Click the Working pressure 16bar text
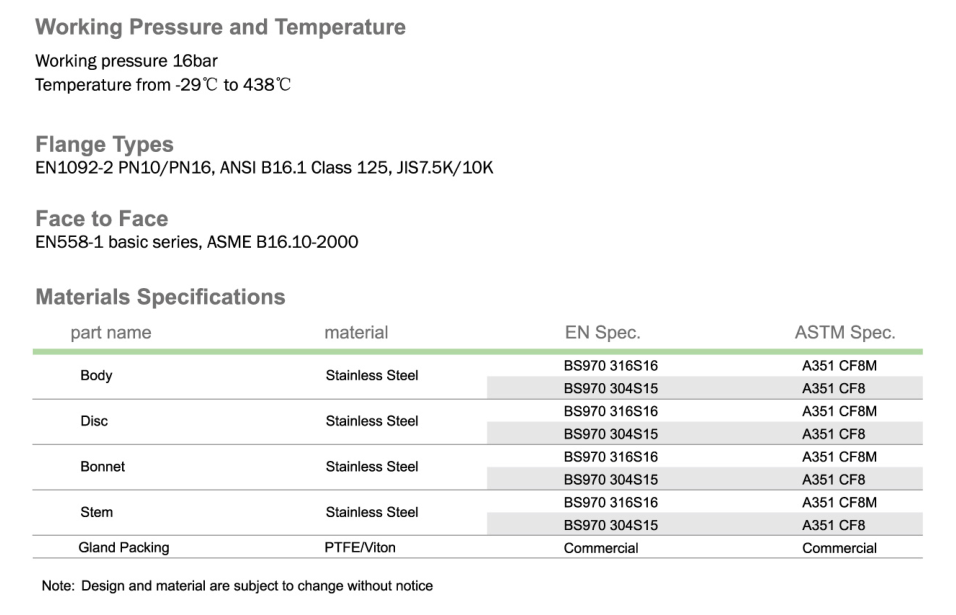Screen dimensions: 956x615 coord(126,61)
